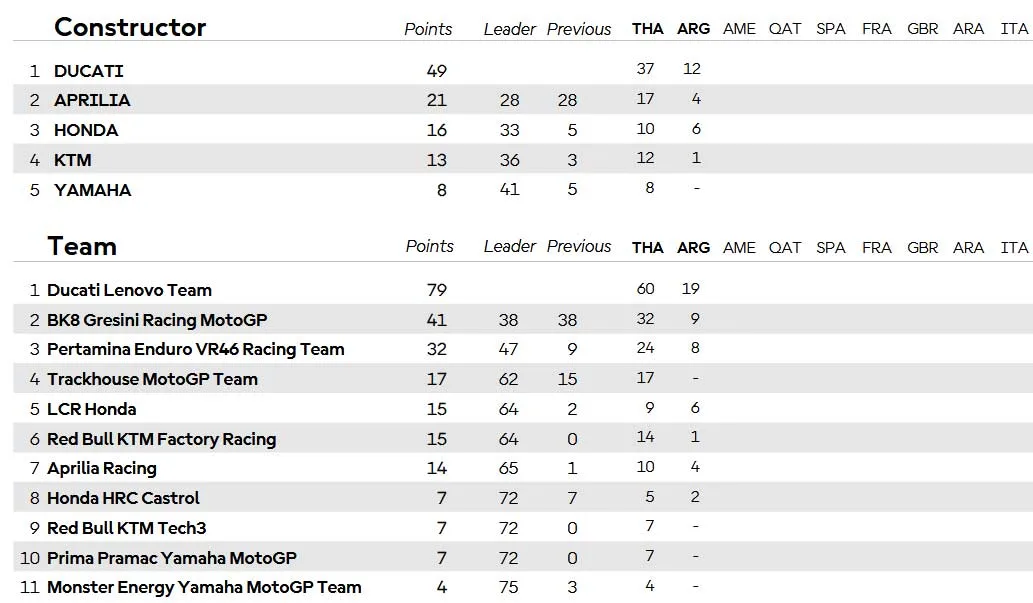Click THA column header in Constructor table
The height and width of the screenshot is (603, 1033).
point(648,29)
